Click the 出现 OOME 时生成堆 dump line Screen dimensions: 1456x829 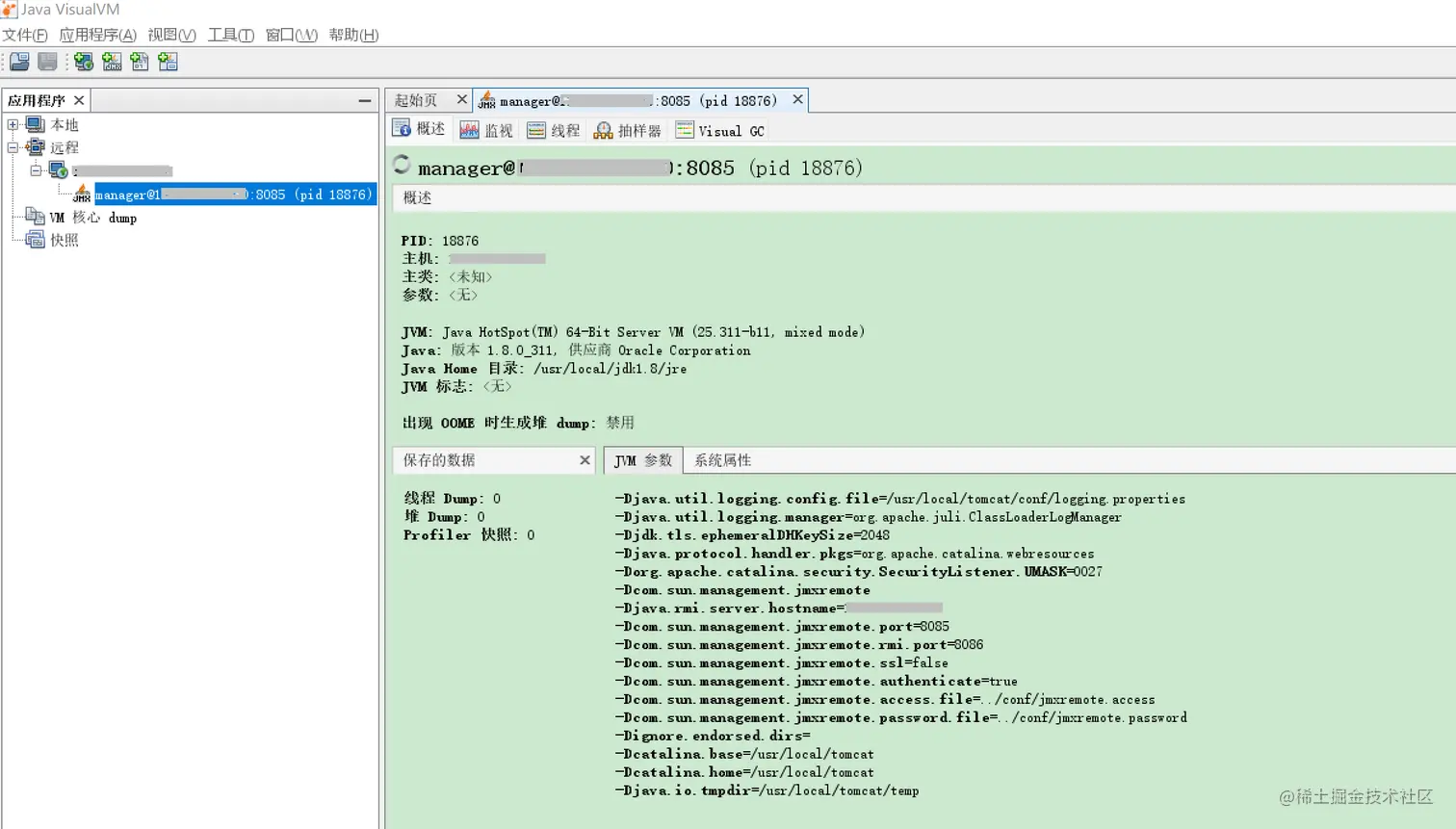pyautogui.click(x=518, y=423)
